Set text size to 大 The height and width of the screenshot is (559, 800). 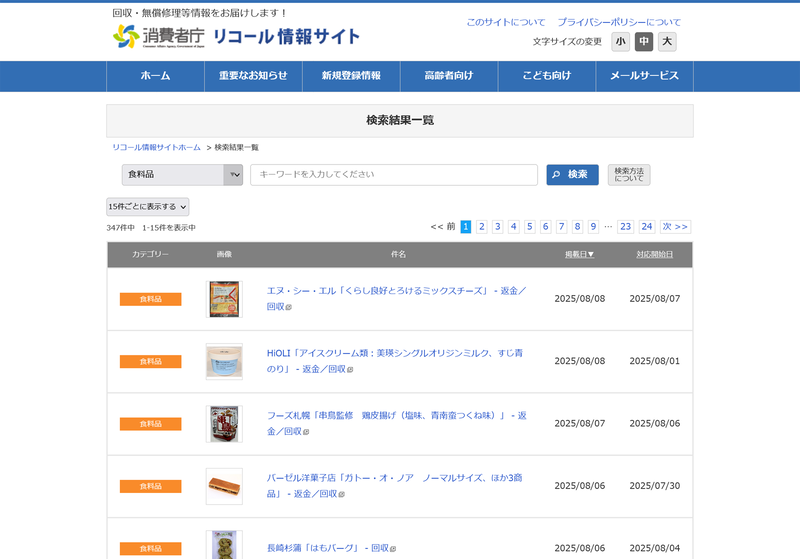point(667,42)
